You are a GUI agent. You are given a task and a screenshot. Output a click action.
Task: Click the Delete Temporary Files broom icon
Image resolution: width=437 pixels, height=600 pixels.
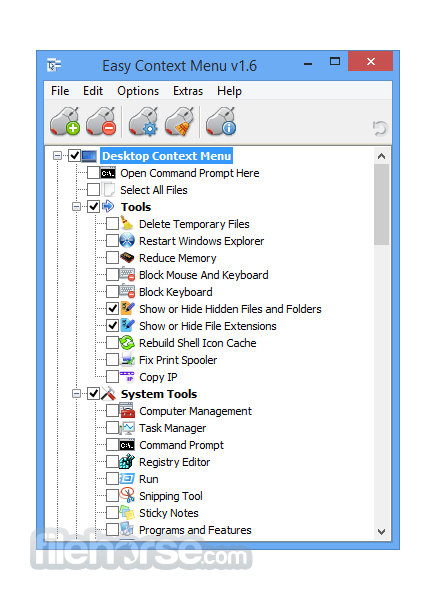coord(127,223)
